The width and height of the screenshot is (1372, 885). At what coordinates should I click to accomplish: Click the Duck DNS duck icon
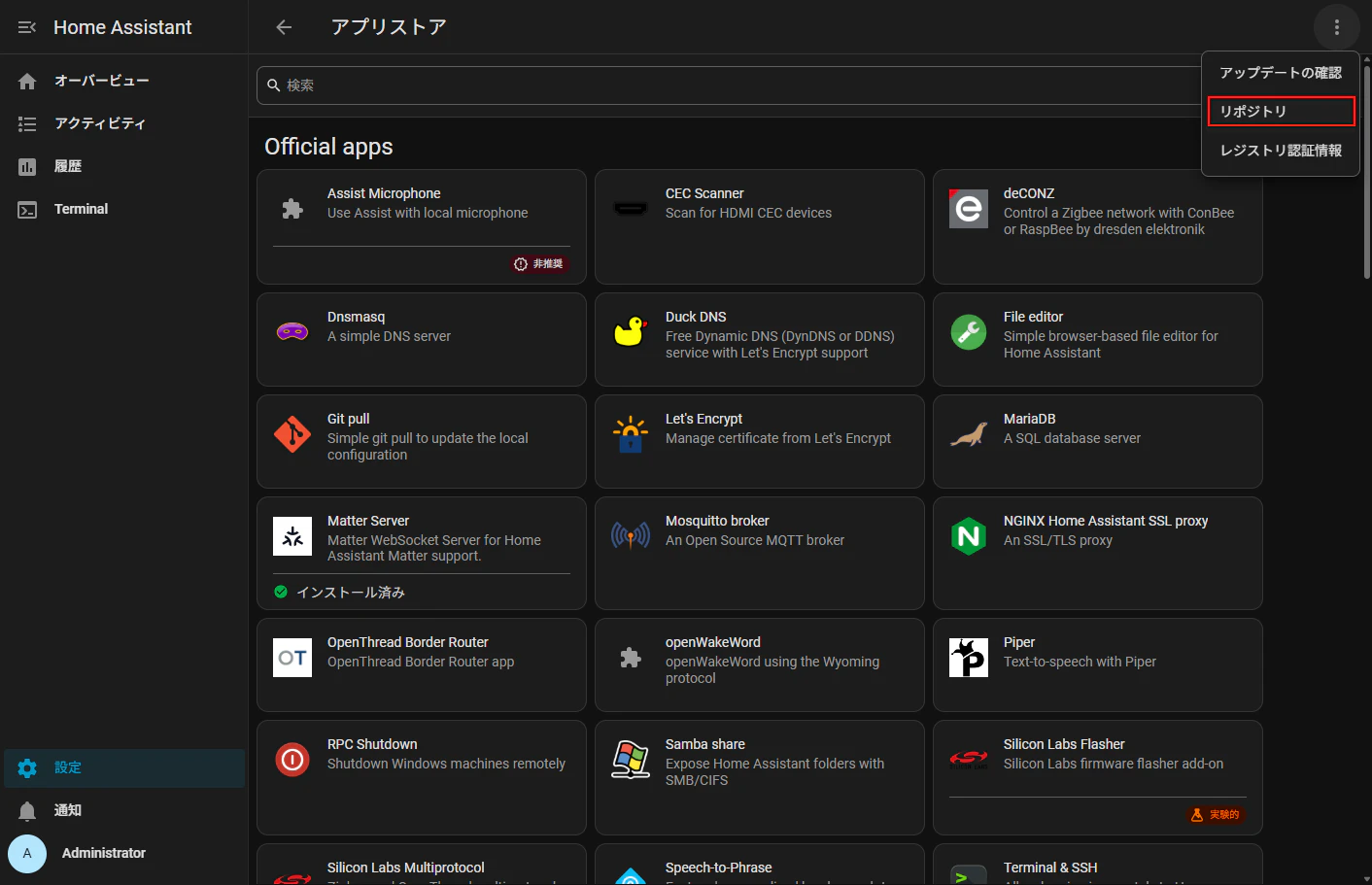point(631,332)
